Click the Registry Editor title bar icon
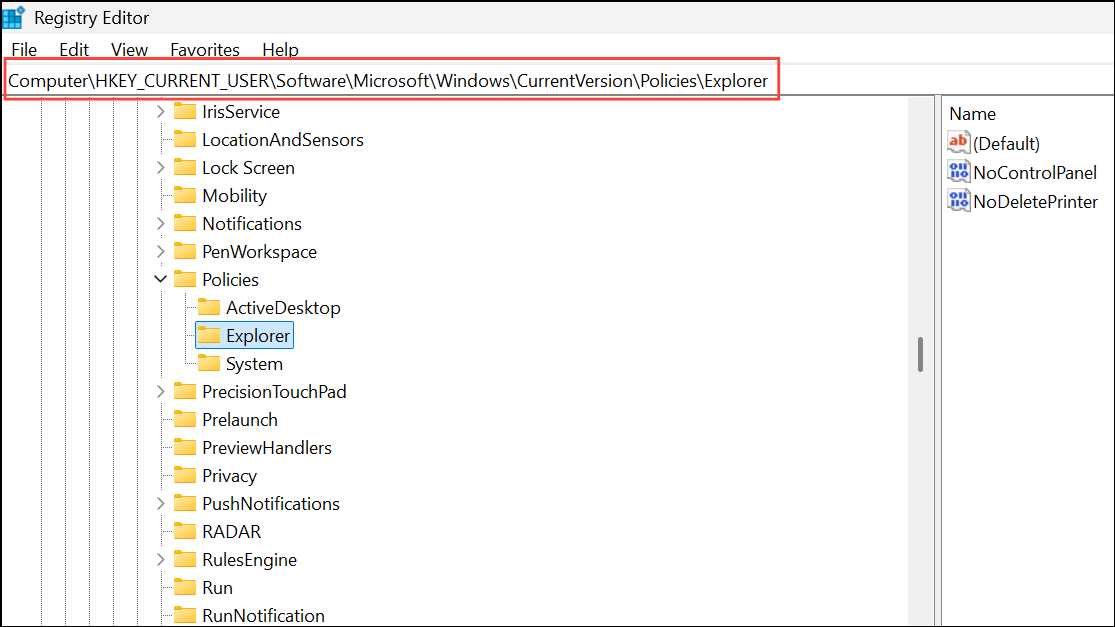The width and height of the screenshot is (1115, 627). tap(14, 17)
